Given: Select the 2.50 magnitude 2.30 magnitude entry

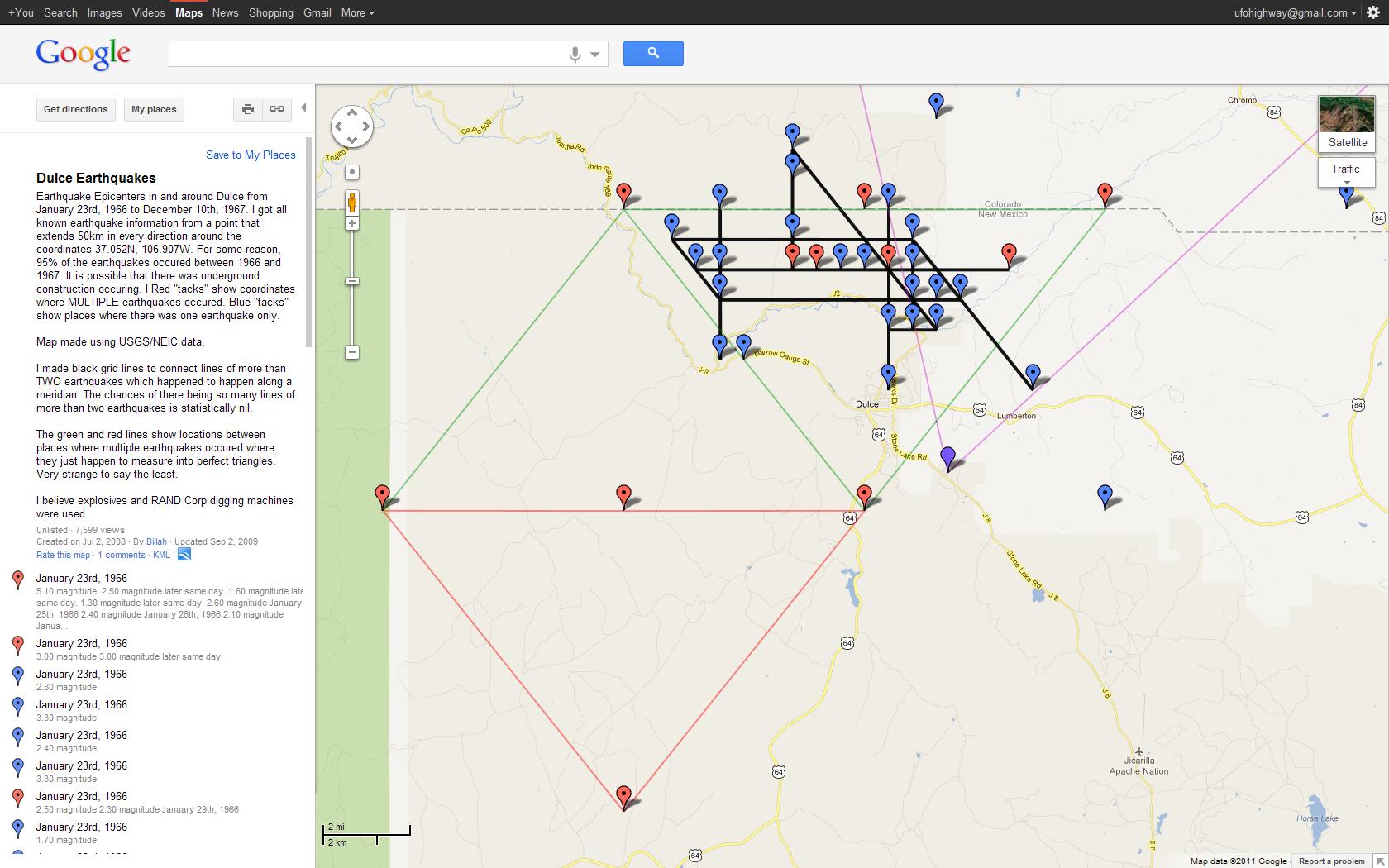Looking at the screenshot, I should (157, 802).
